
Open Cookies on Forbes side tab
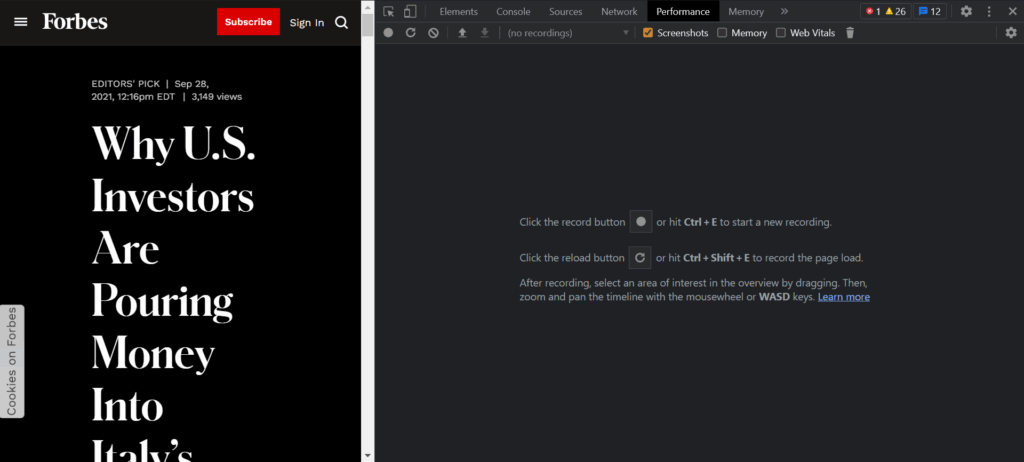[x=12, y=361]
